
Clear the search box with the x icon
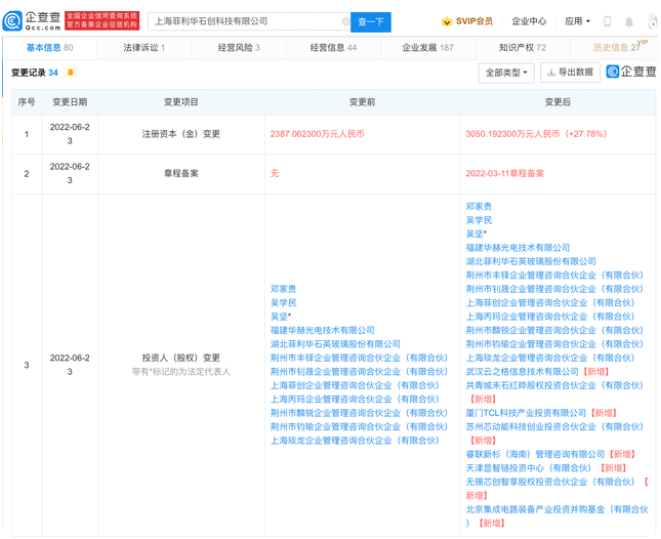point(346,21)
